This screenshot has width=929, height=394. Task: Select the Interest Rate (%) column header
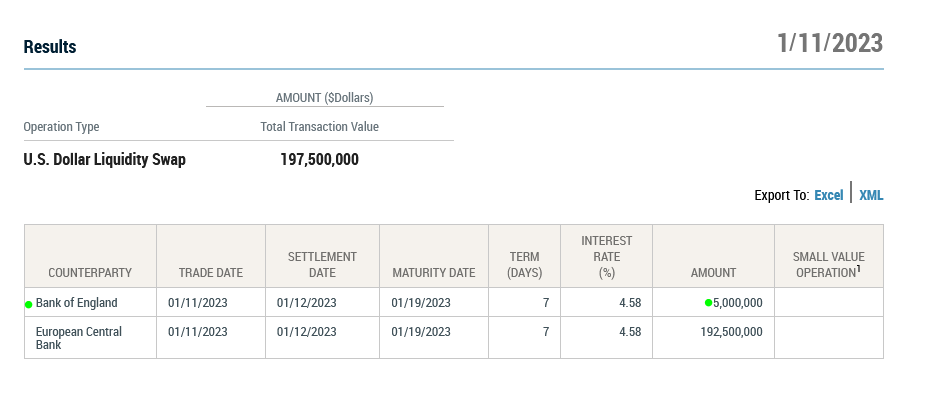tap(606, 257)
